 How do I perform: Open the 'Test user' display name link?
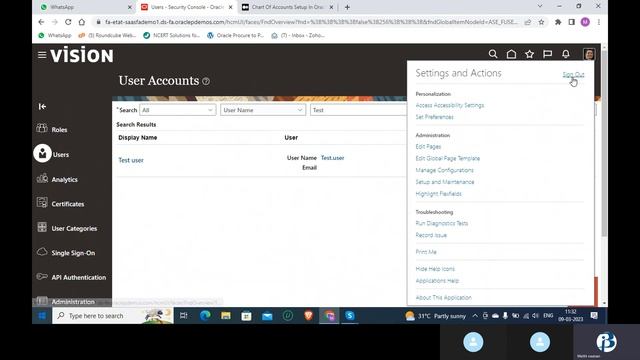pos(131,160)
